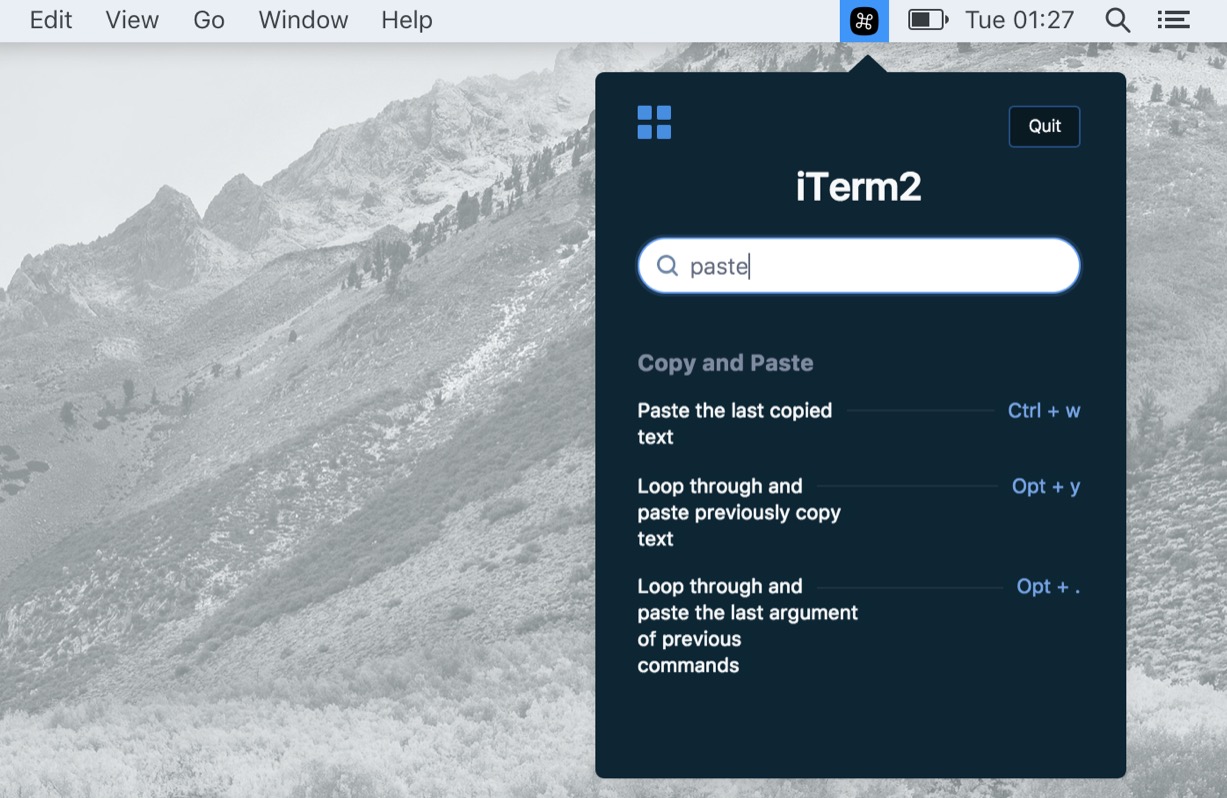
Task: Open the Edit menu
Action: [51, 20]
